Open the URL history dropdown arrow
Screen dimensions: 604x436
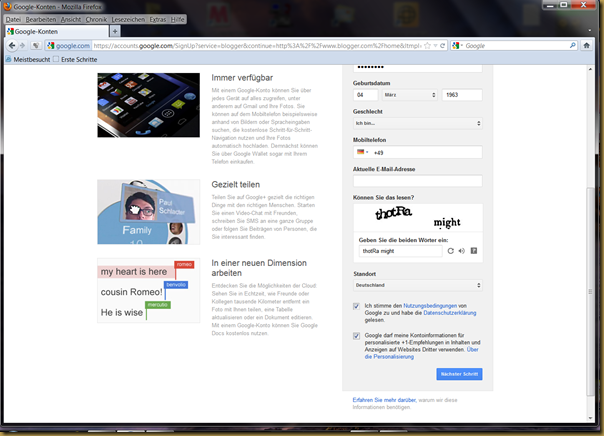[435, 45]
